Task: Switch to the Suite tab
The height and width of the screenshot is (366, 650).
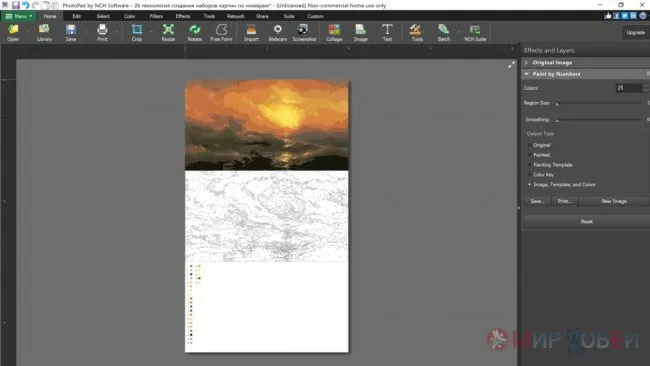Action: coord(289,16)
